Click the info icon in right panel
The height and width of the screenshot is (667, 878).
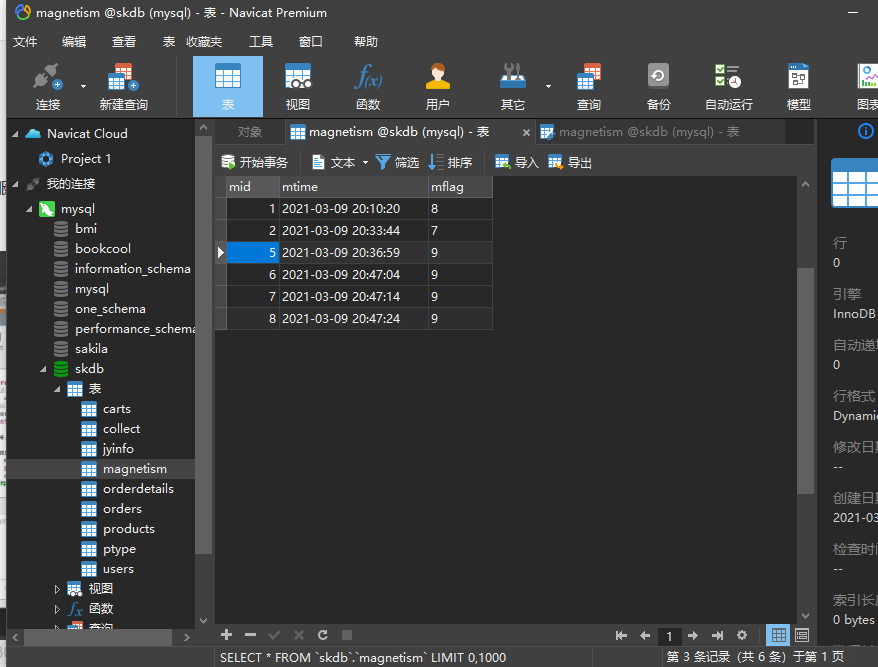pos(865,131)
